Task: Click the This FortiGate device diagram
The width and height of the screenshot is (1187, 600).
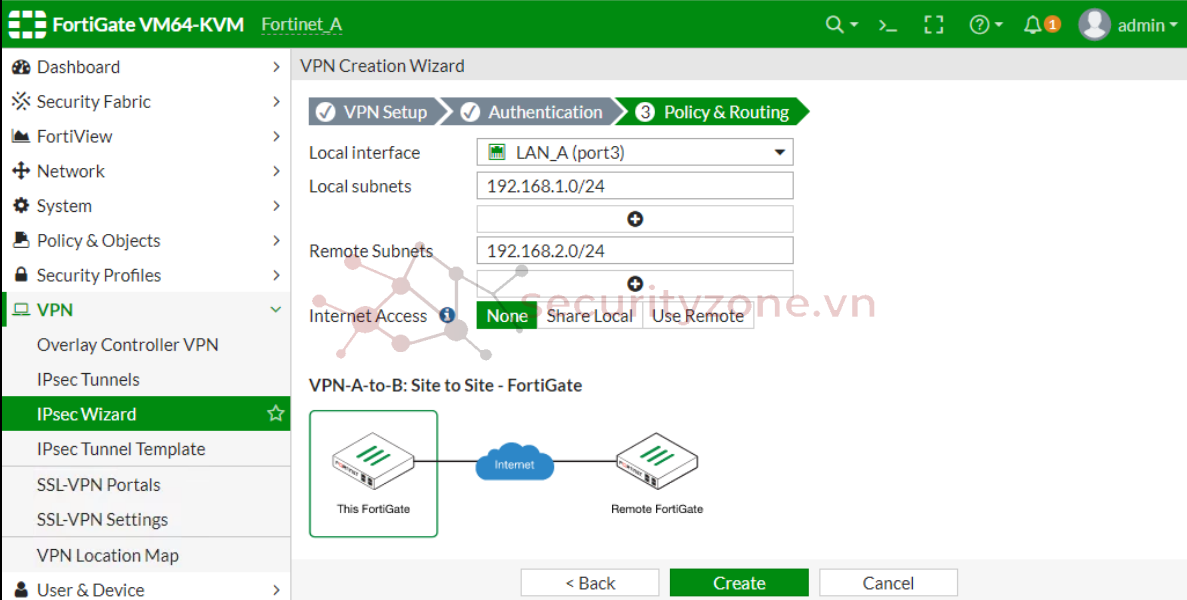Action: pos(373,474)
